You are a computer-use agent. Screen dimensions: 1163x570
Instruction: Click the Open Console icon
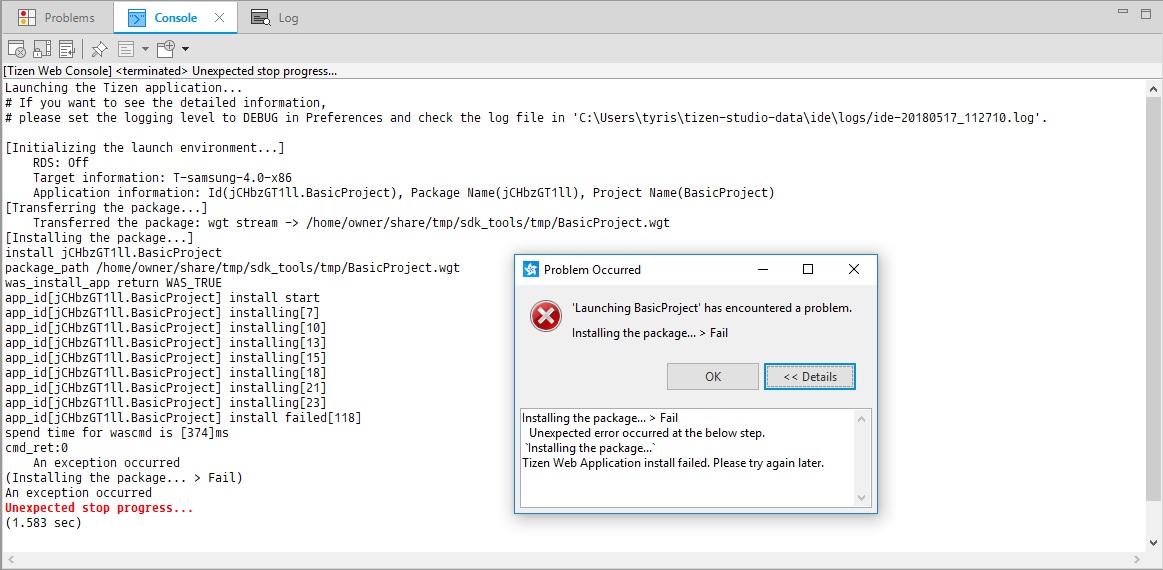(166, 48)
